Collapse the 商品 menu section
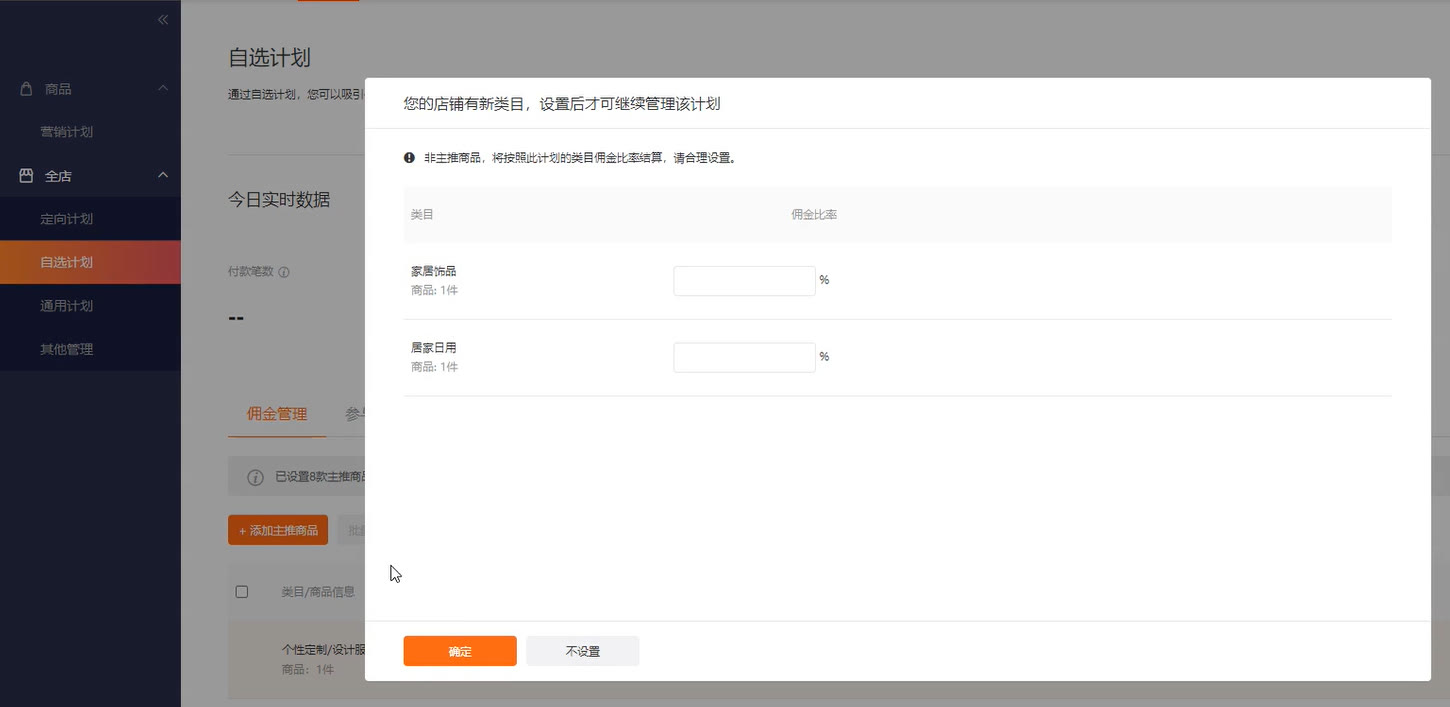Viewport: 1450px width, 707px height. tap(163, 88)
